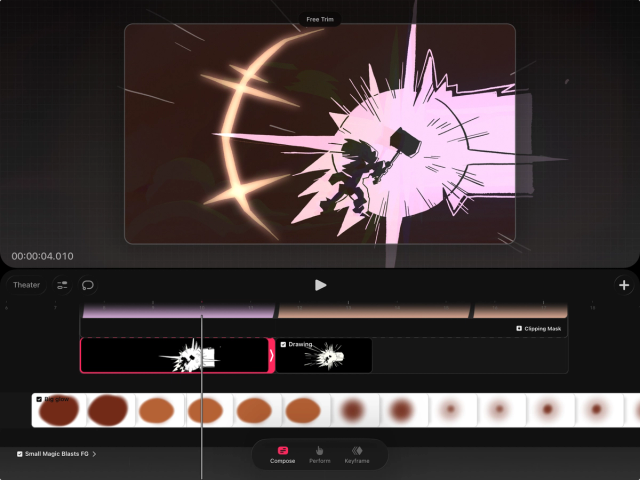Select the Drawing clip thumbnail
Image resolution: width=640 pixels, height=480 pixels.
coord(324,356)
